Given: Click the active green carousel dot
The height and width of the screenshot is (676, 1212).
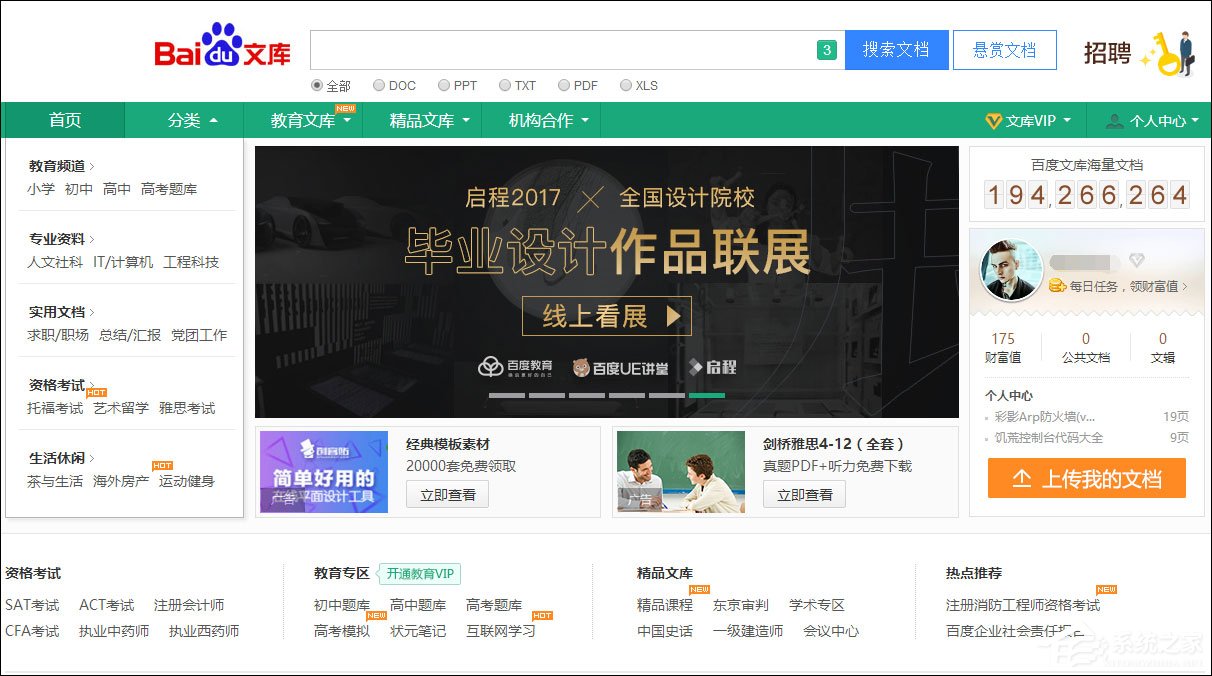Looking at the screenshot, I should tap(705, 395).
